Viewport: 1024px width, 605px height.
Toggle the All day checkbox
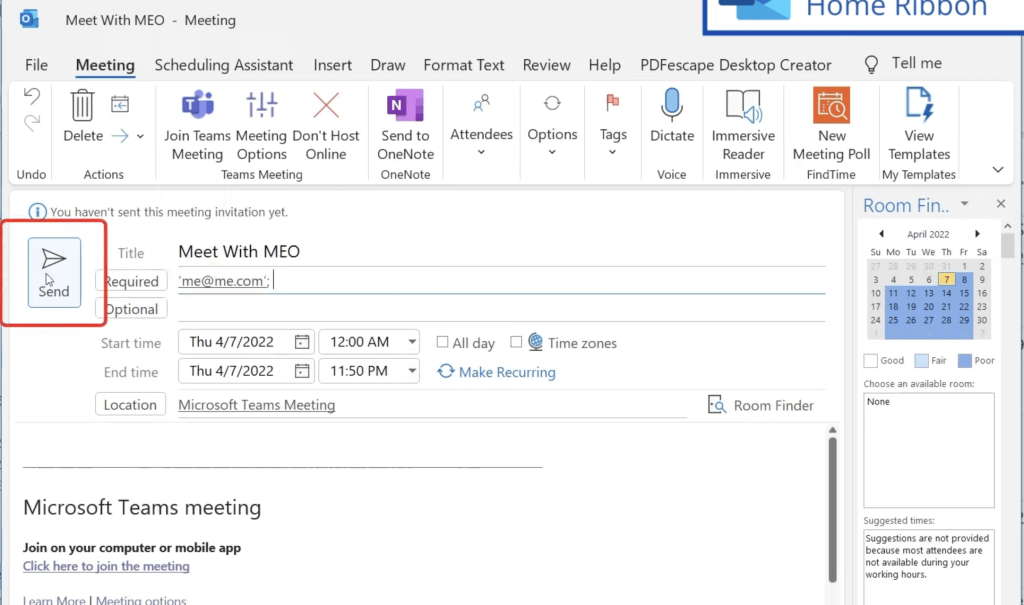pos(442,342)
